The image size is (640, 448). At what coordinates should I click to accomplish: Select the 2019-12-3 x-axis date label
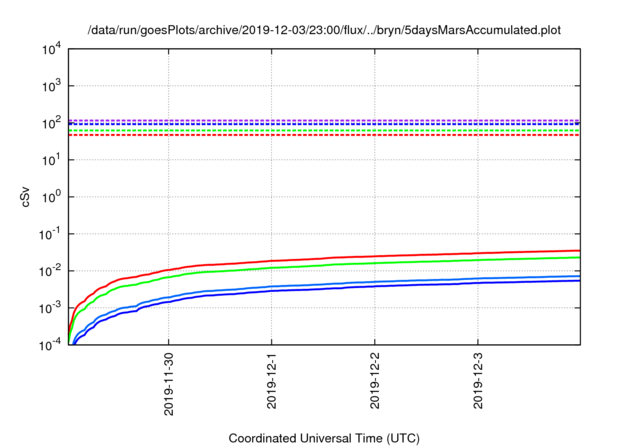point(478,381)
